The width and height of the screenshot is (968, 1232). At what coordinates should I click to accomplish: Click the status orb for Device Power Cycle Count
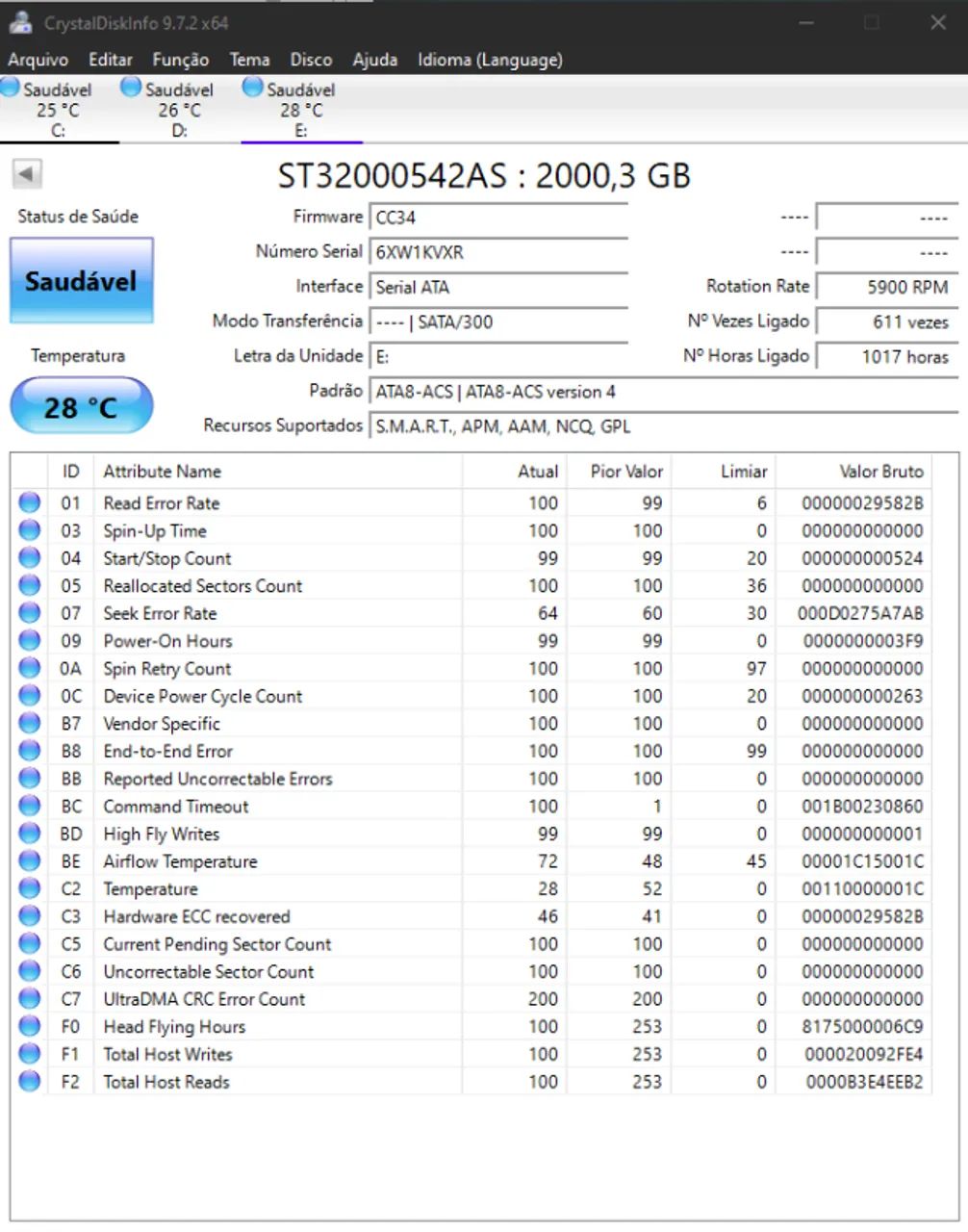click(x=30, y=696)
